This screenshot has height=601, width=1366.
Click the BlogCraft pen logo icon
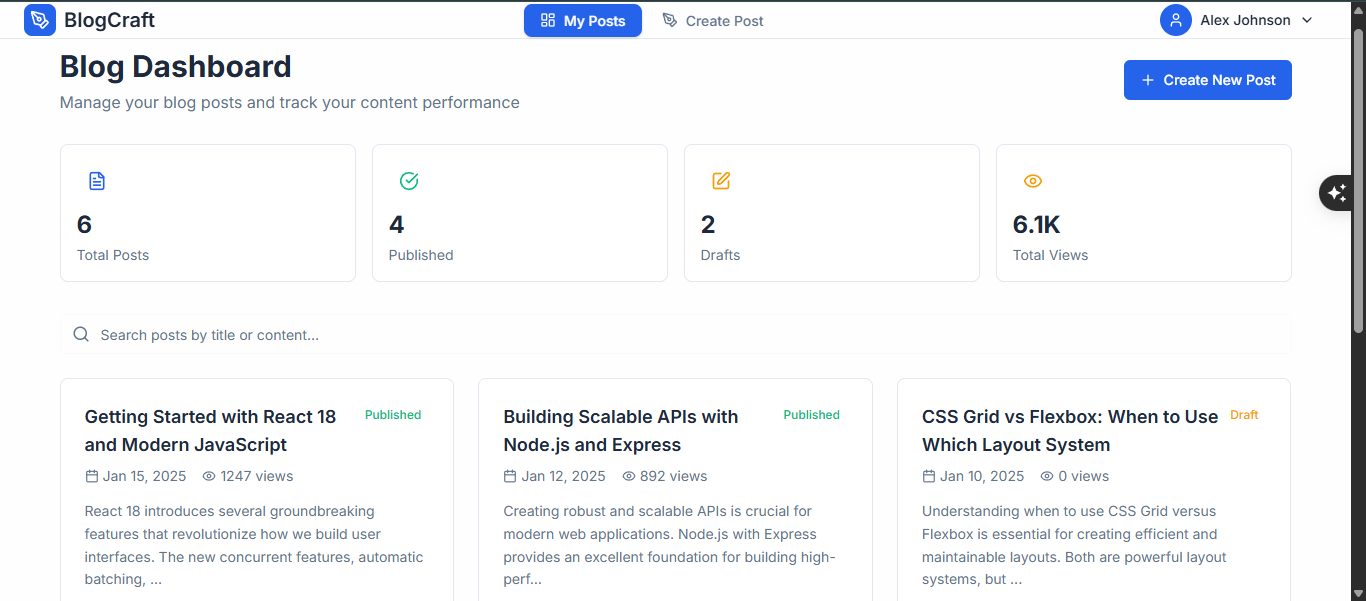tap(40, 20)
